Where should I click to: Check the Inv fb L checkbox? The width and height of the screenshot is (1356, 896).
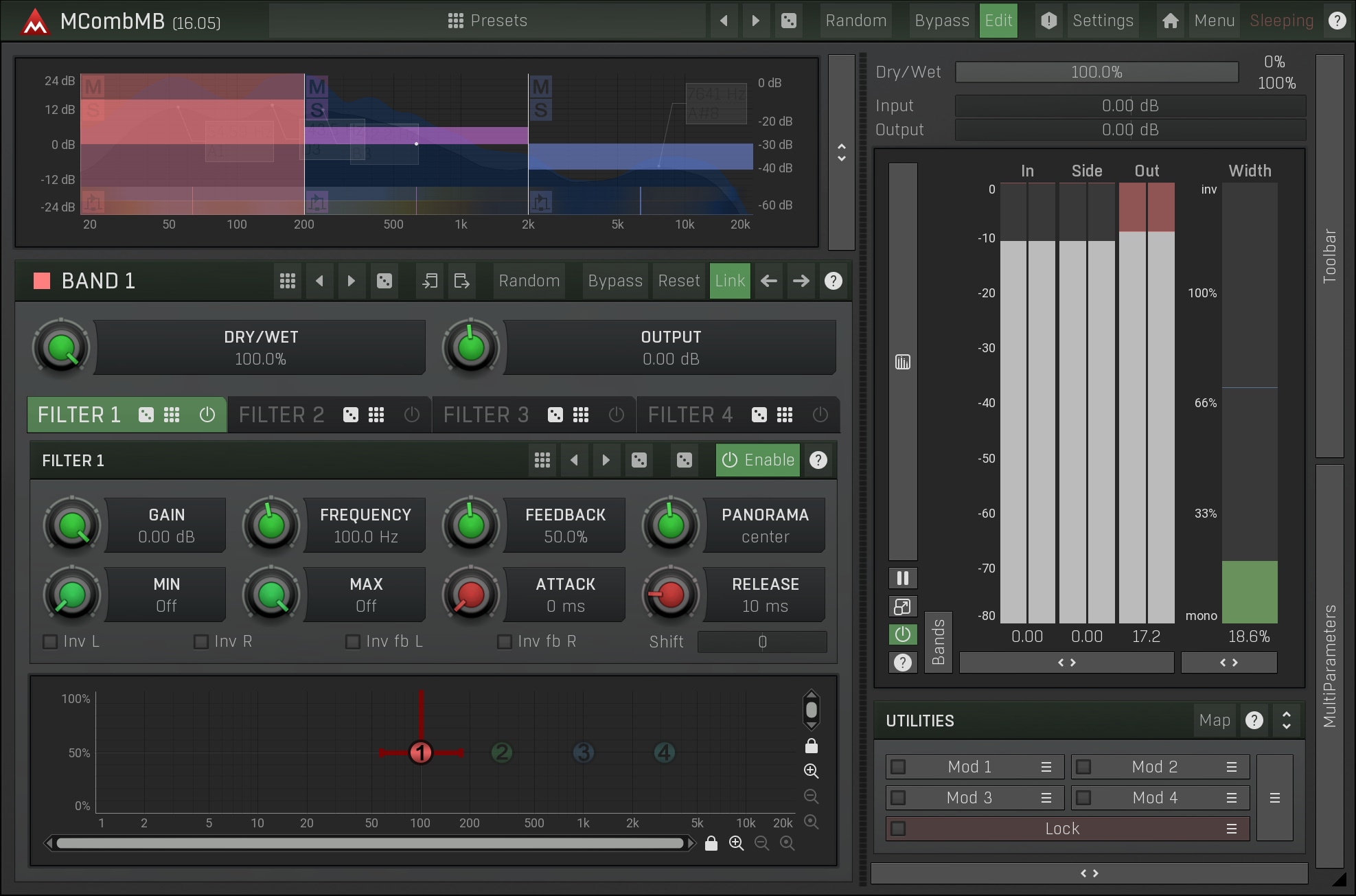(x=353, y=642)
